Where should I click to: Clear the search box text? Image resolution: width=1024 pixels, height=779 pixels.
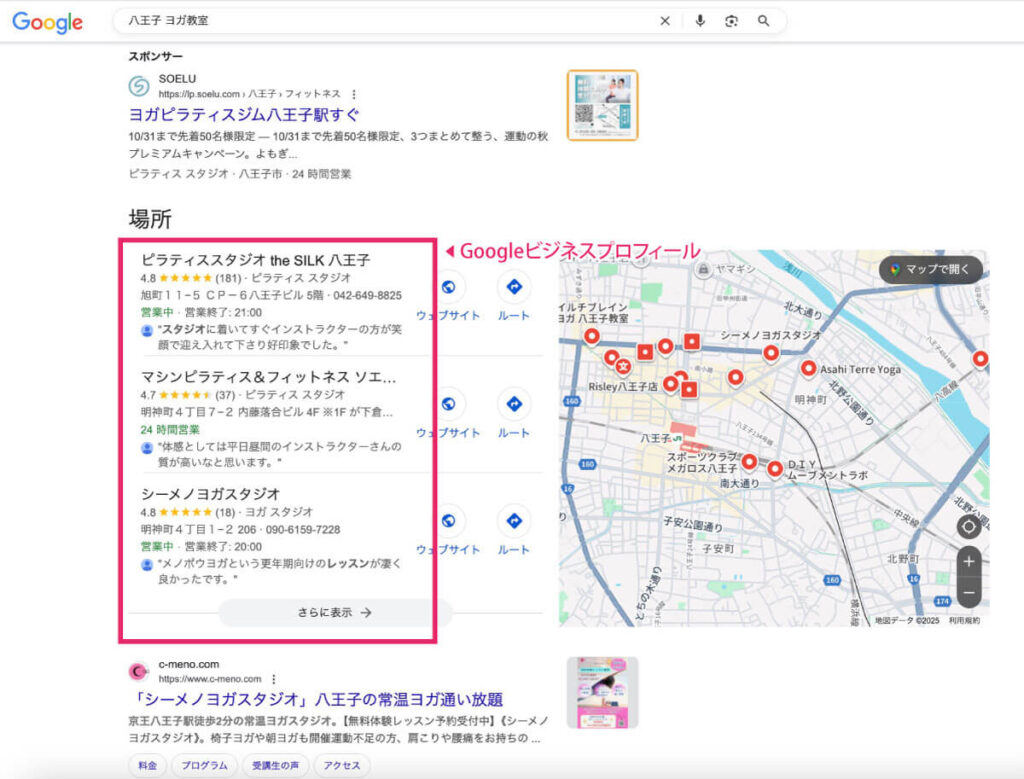[x=665, y=21]
